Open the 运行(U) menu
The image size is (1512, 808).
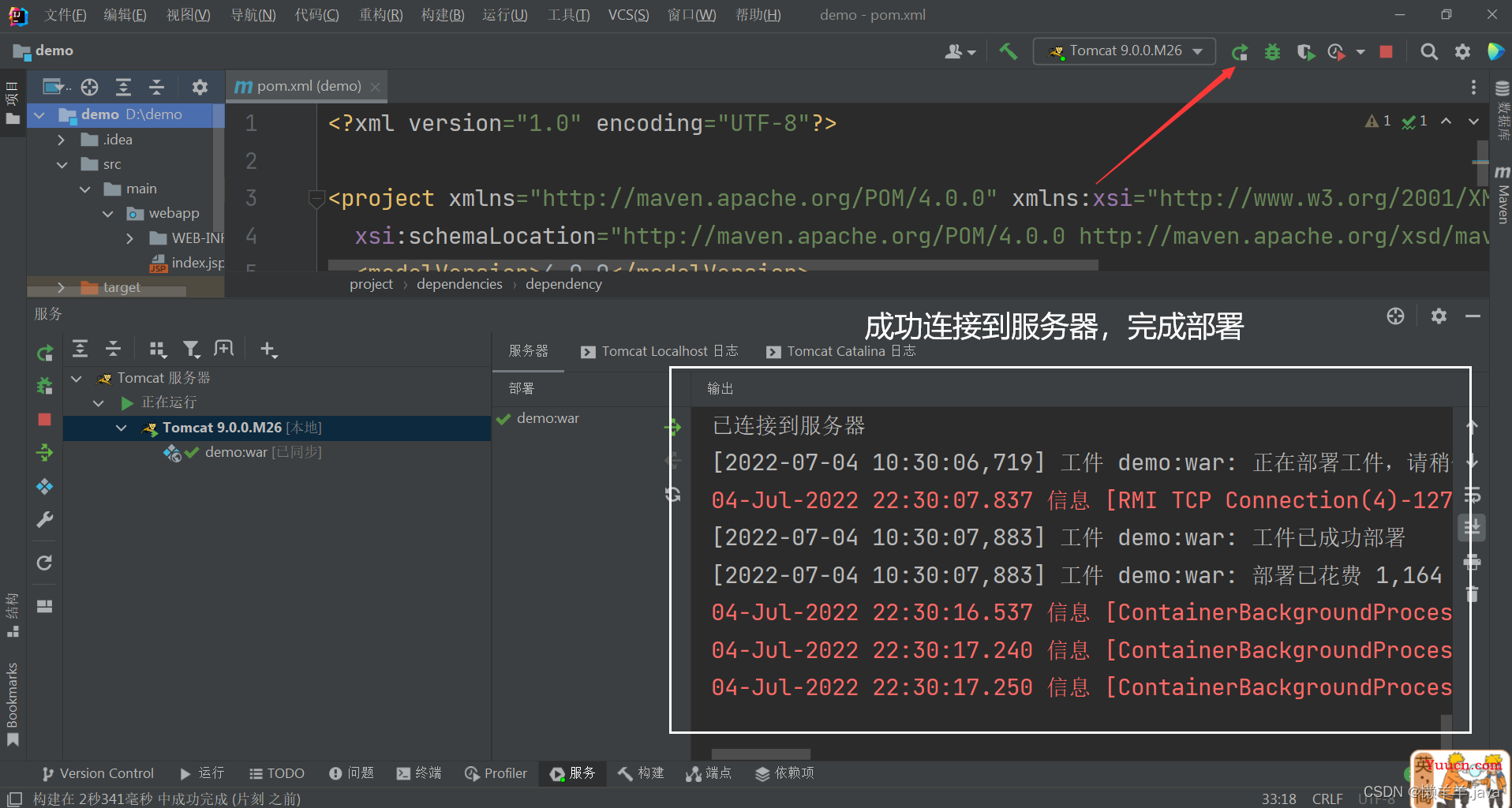coord(505,15)
